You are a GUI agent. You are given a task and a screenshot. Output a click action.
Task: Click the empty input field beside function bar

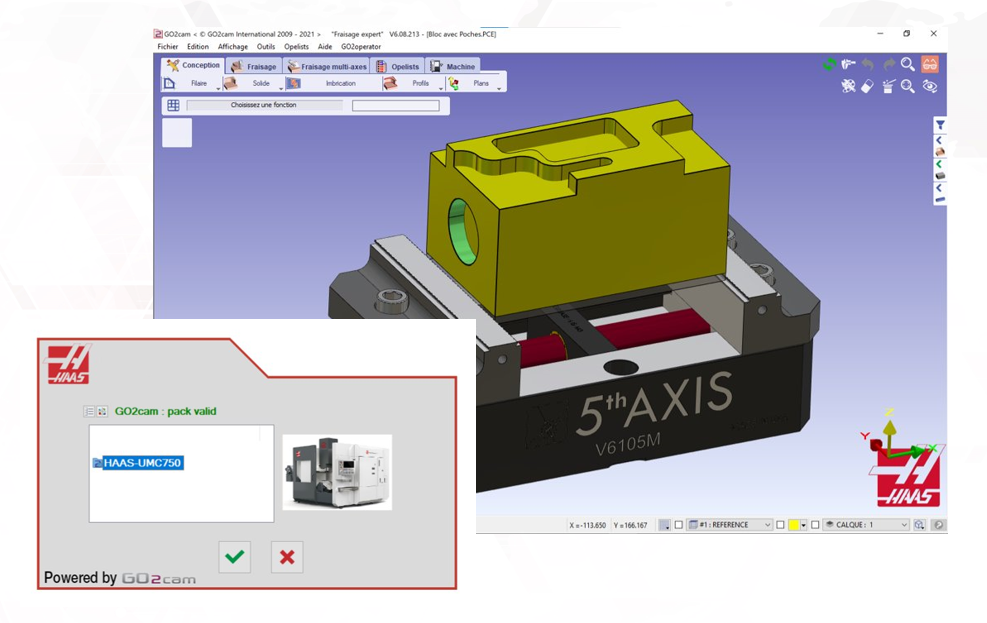coord(396,106)
